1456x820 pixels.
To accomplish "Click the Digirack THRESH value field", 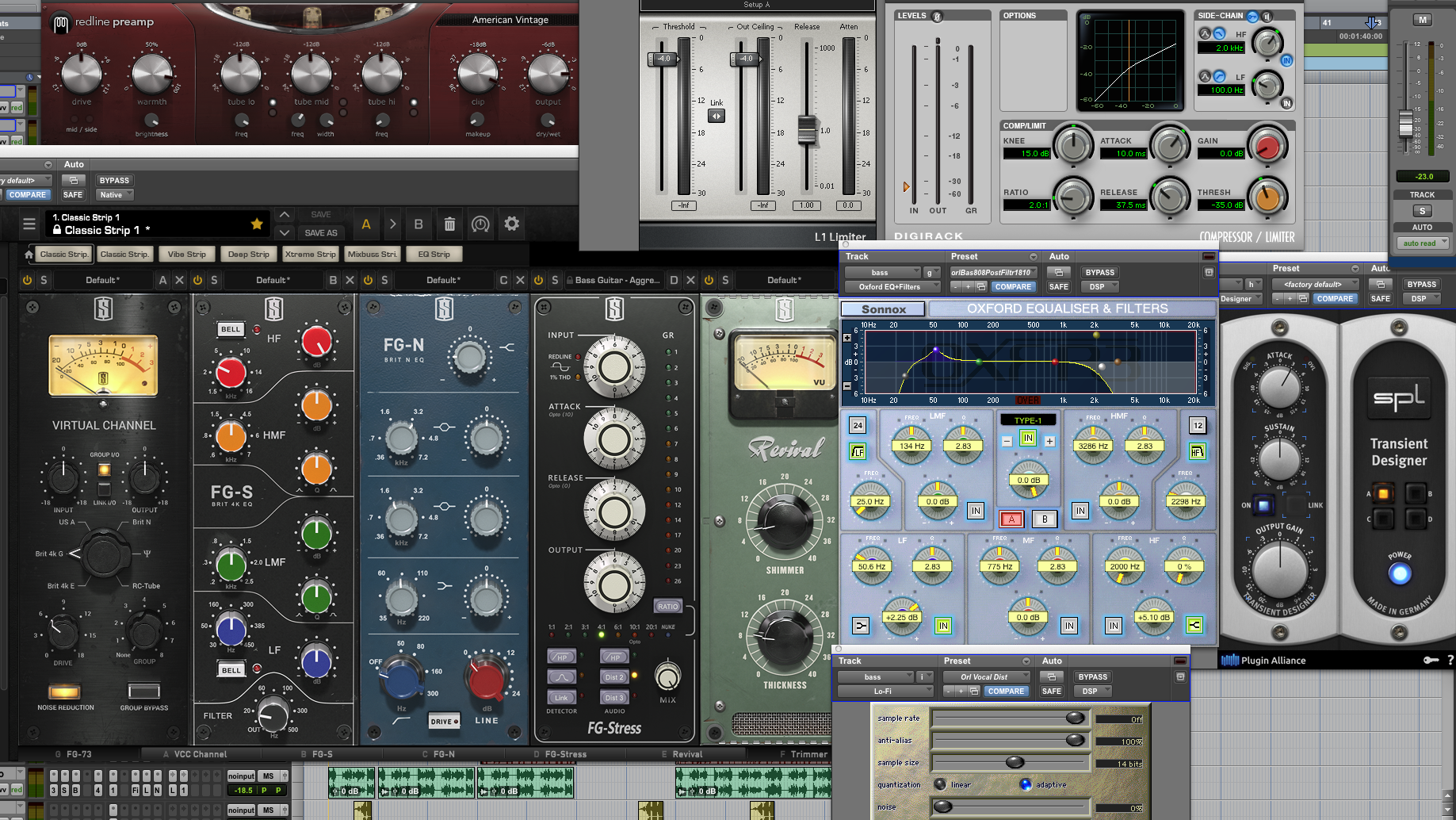I will [x=1221, y=205].
